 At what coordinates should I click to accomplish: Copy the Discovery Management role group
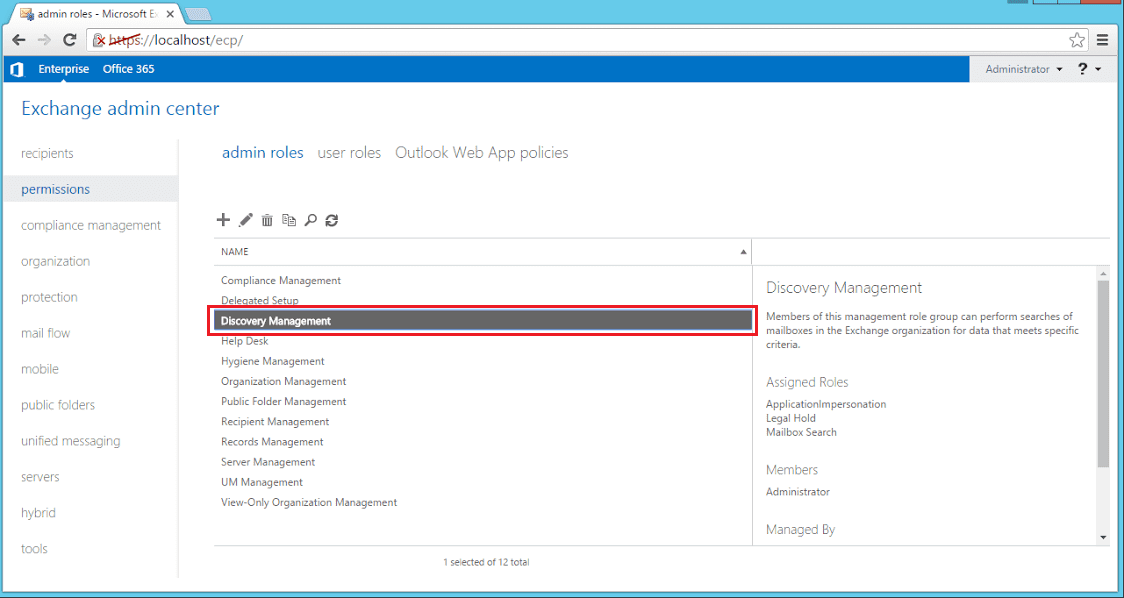289,220
